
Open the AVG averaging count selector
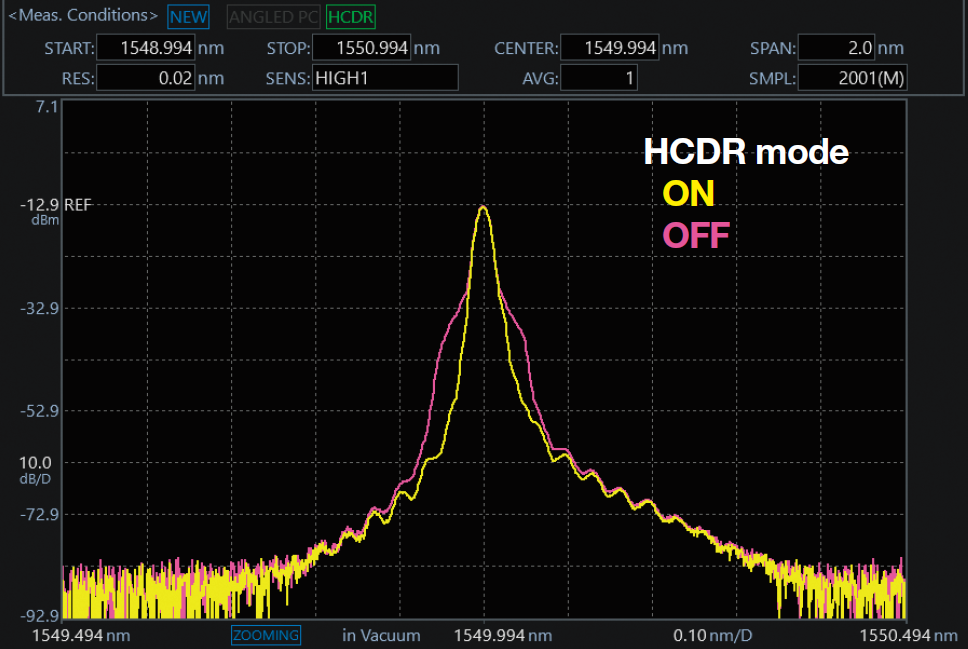[x=600, y=77]
